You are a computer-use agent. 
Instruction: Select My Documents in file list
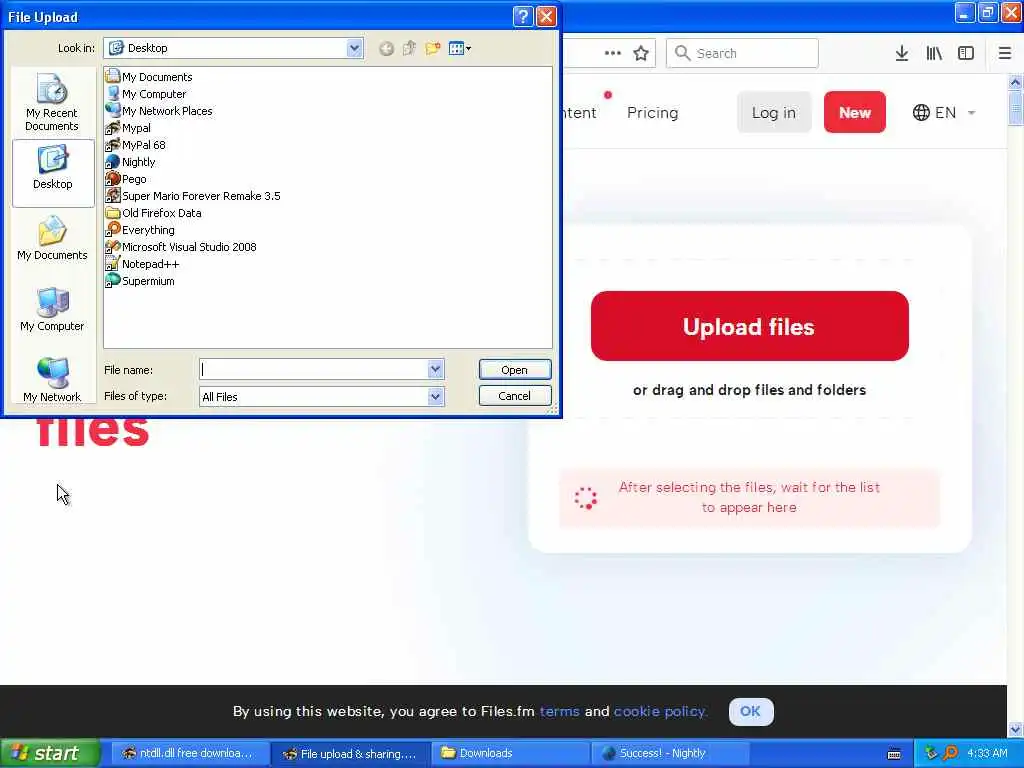pos(150,77)
